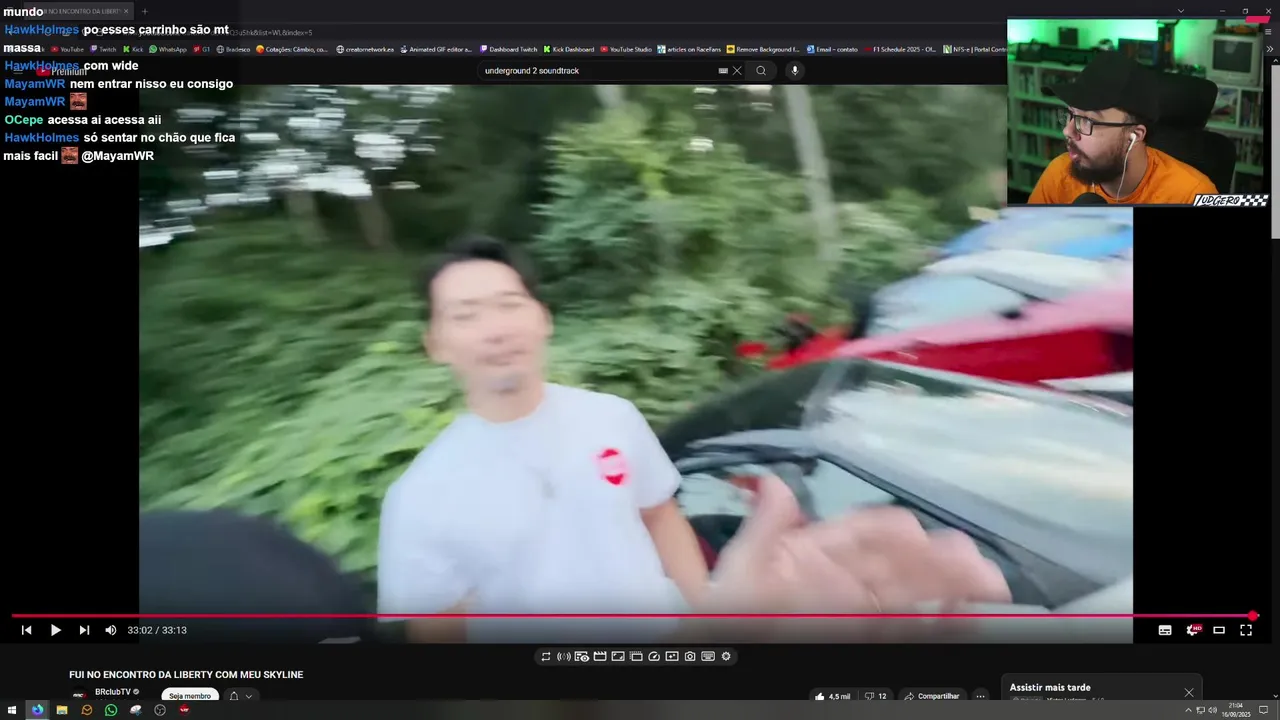Click the pop-up player icon with film strip

click(x=636, y=656)
